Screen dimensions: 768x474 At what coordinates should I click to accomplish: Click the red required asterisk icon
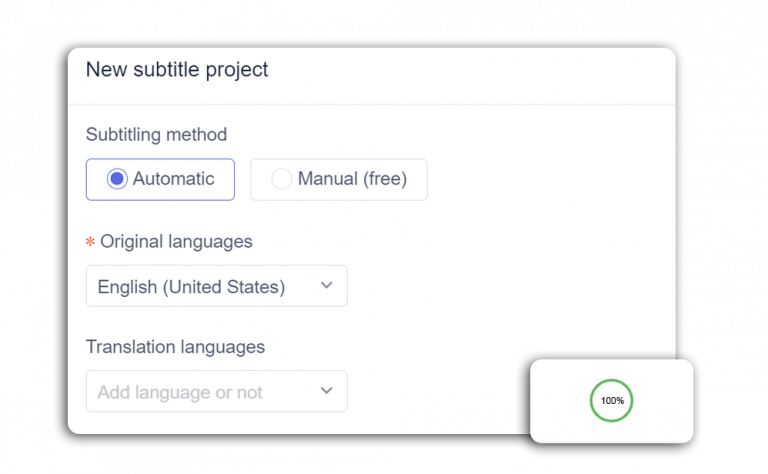(x=91, y=242)
